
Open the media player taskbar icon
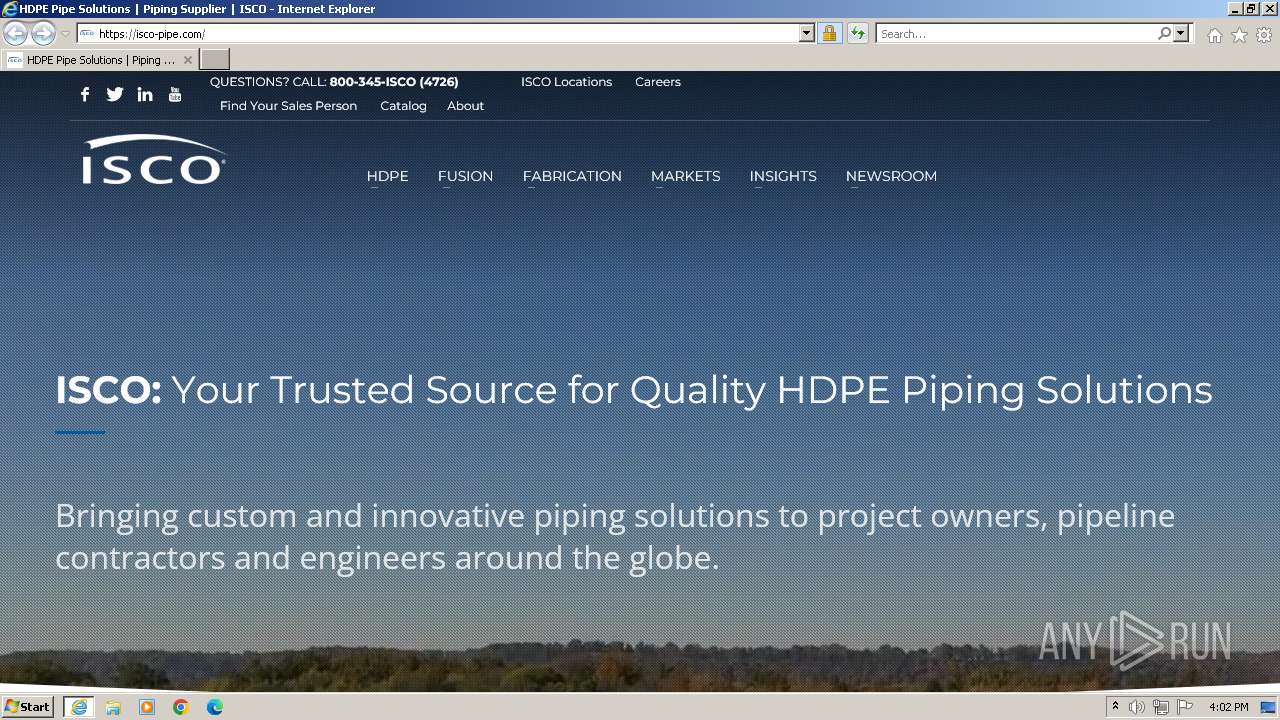[147, 707]
